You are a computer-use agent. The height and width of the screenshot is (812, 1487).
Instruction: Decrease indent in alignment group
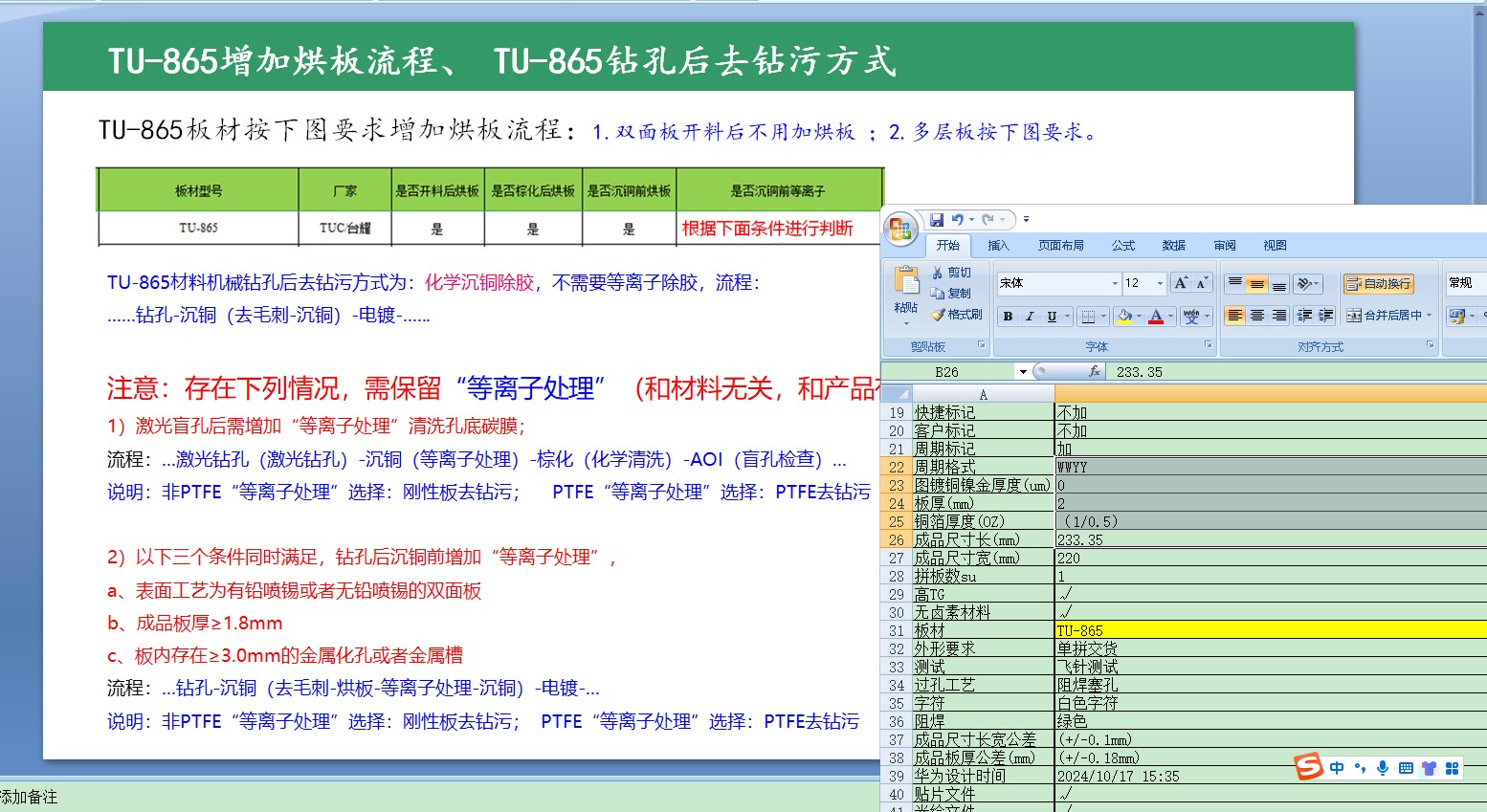[x=1304, y=316]
